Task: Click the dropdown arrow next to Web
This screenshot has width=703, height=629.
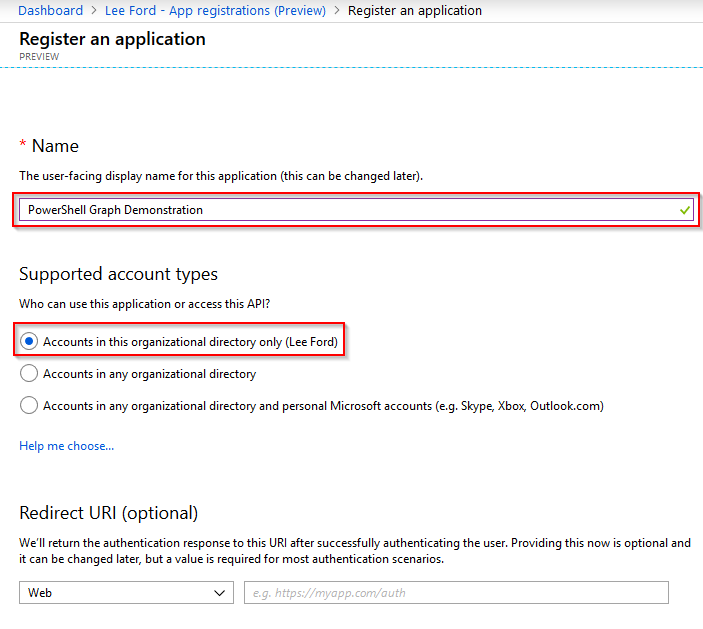Action: (219, 593)
